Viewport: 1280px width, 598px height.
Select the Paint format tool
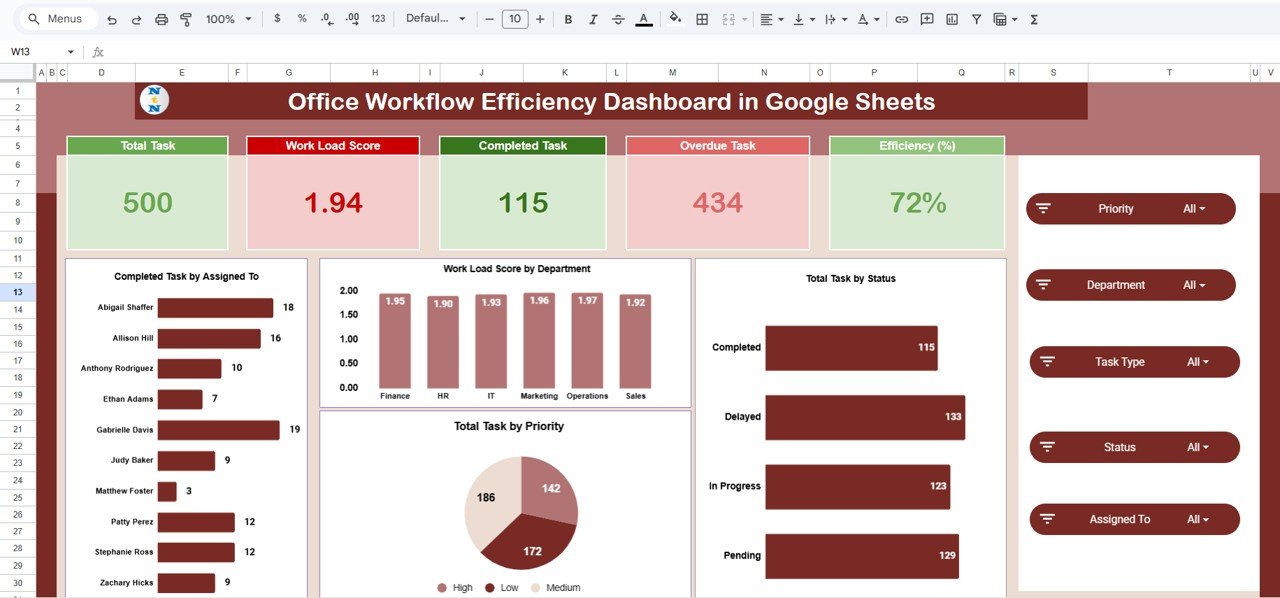[185, 19]
